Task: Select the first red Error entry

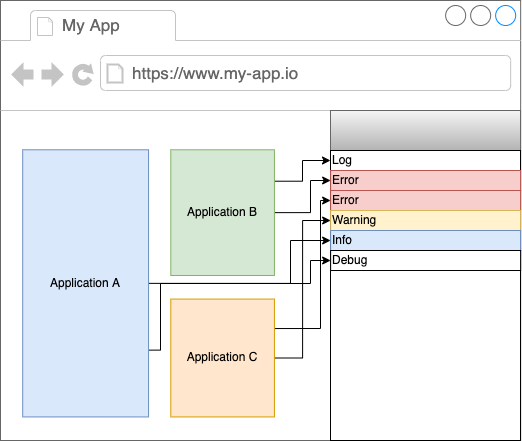Action: [425, 180]
